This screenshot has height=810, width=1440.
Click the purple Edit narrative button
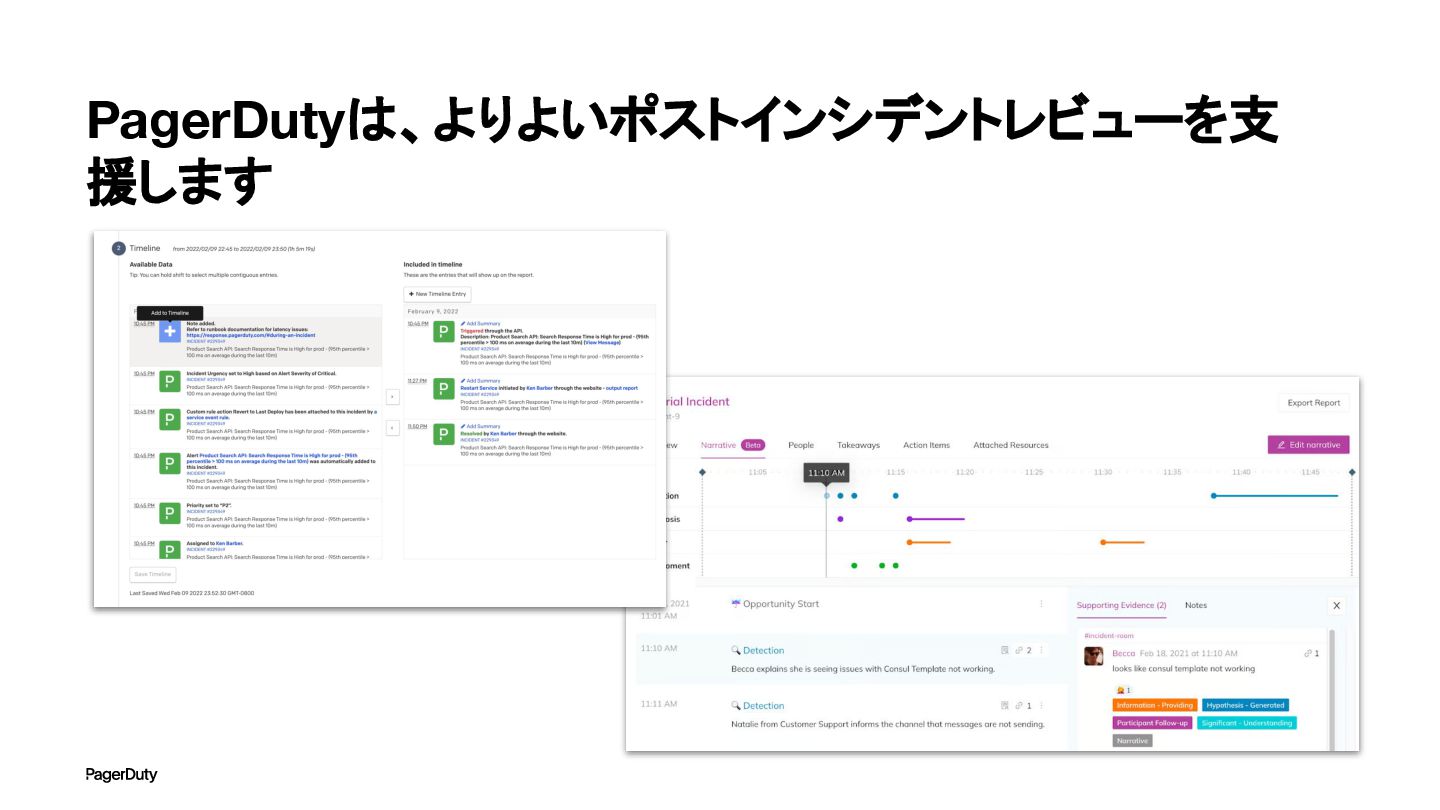point(1309,444)
